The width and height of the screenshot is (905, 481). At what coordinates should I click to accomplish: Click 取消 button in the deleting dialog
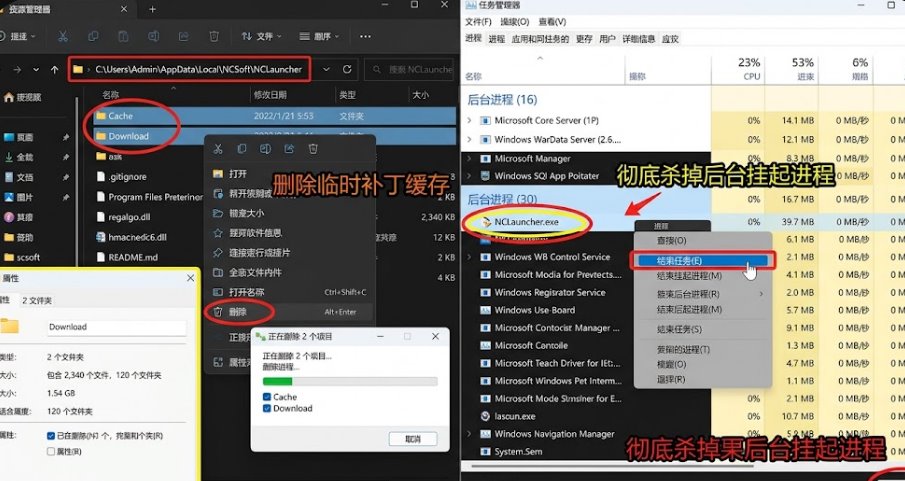pos(413,439)
